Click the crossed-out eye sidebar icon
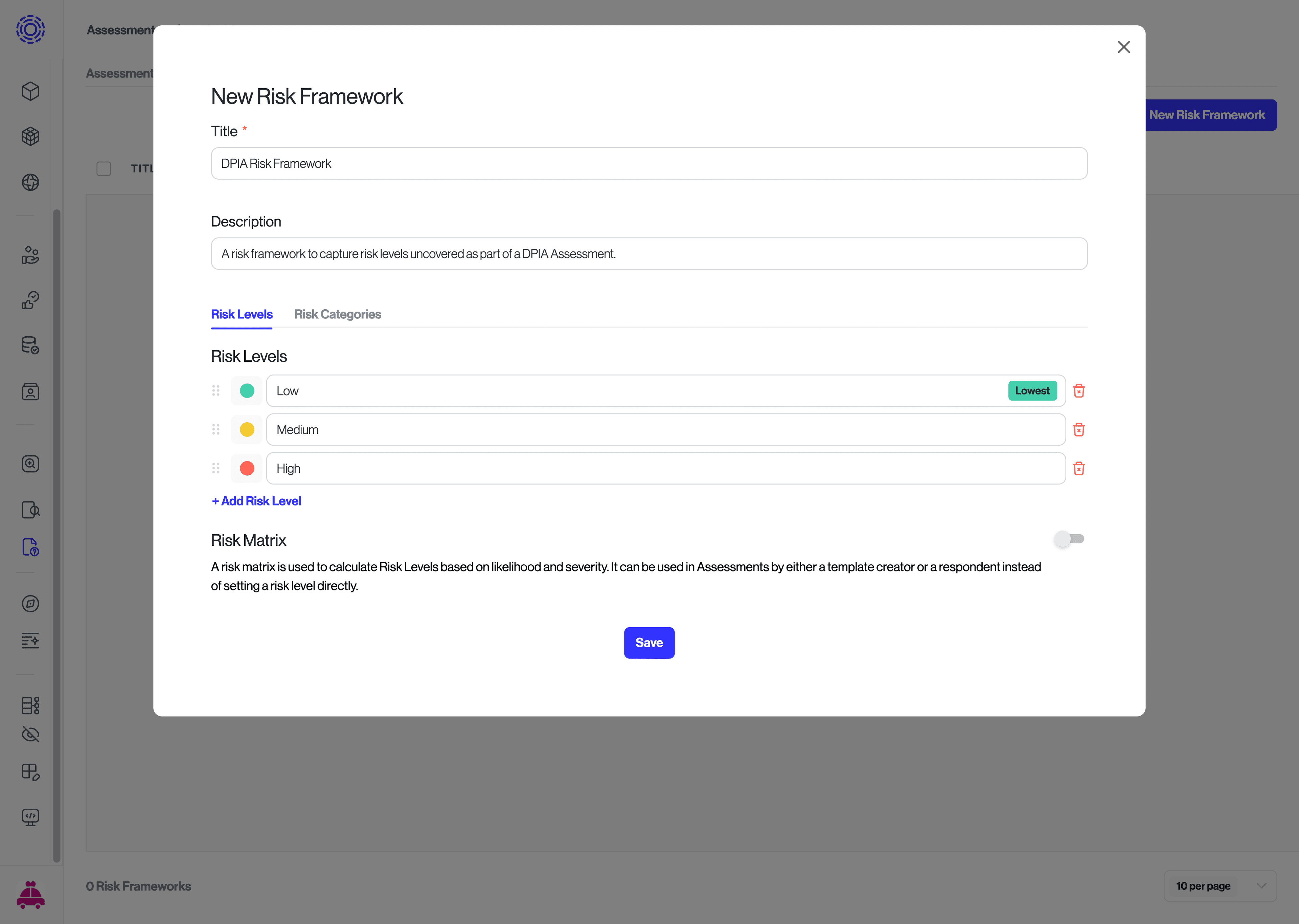The width and height of the screenshot is (1299, 924). 30,734
